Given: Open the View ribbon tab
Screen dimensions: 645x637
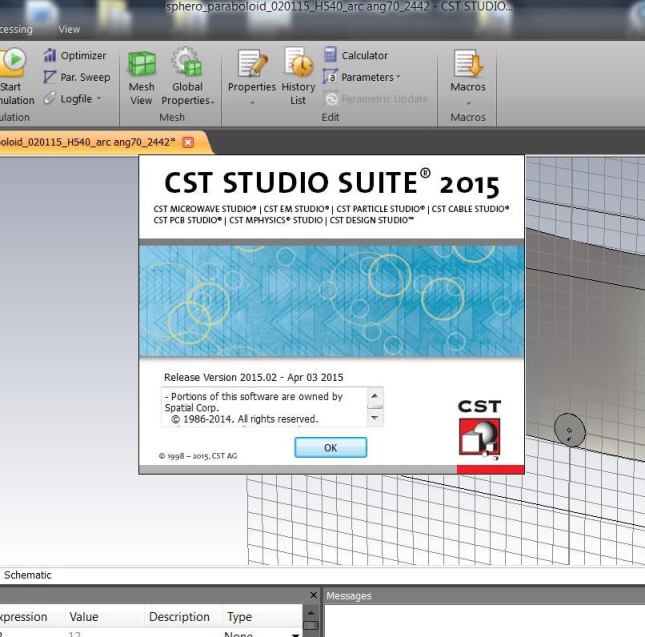Looking at the screenshot, I should (69, 30).
